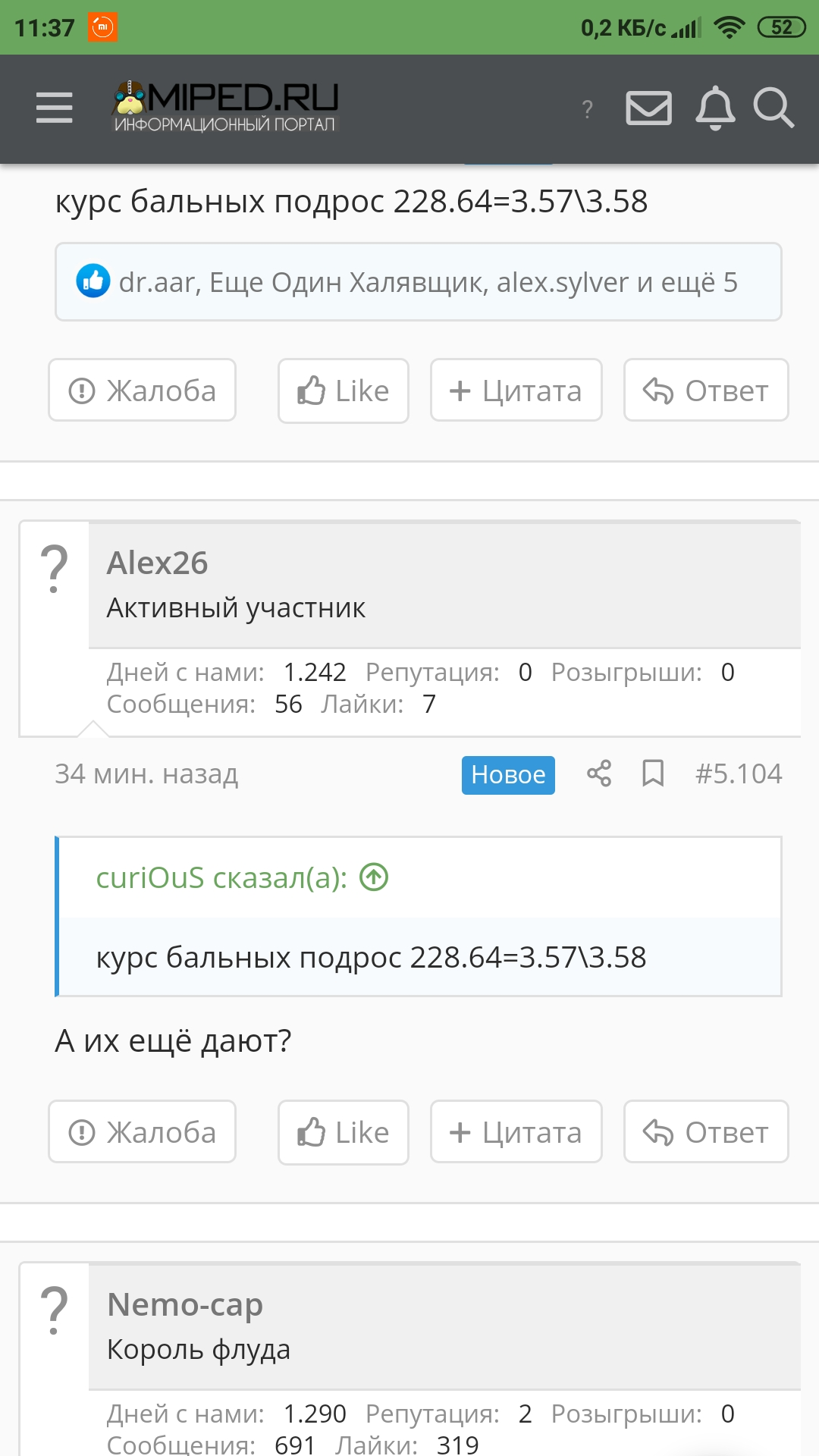Like the top post by curiOuS
Screen dimensions: 819x1456
[344, 391]
